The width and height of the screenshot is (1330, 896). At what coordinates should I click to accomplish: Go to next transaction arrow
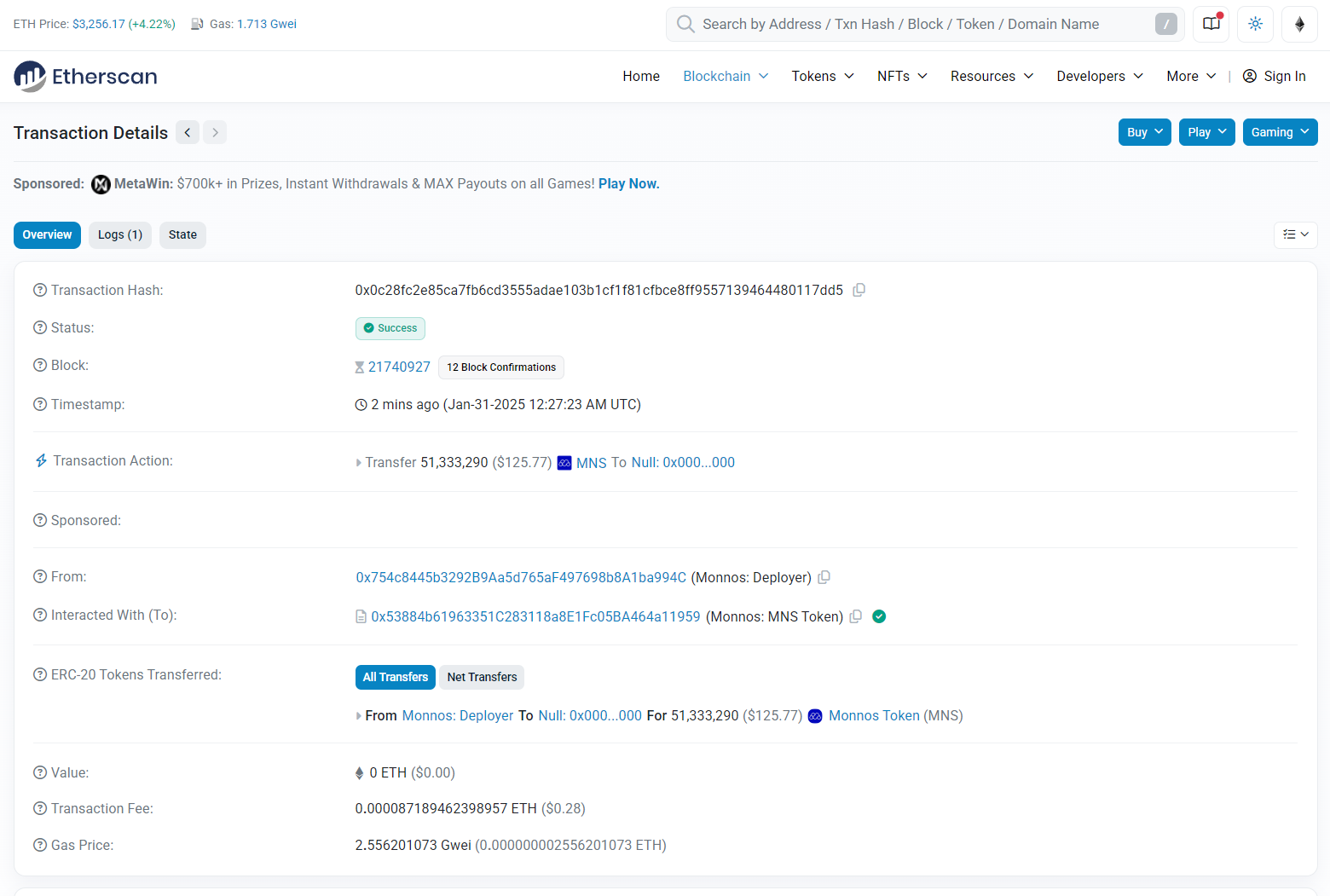click(215, 132)
